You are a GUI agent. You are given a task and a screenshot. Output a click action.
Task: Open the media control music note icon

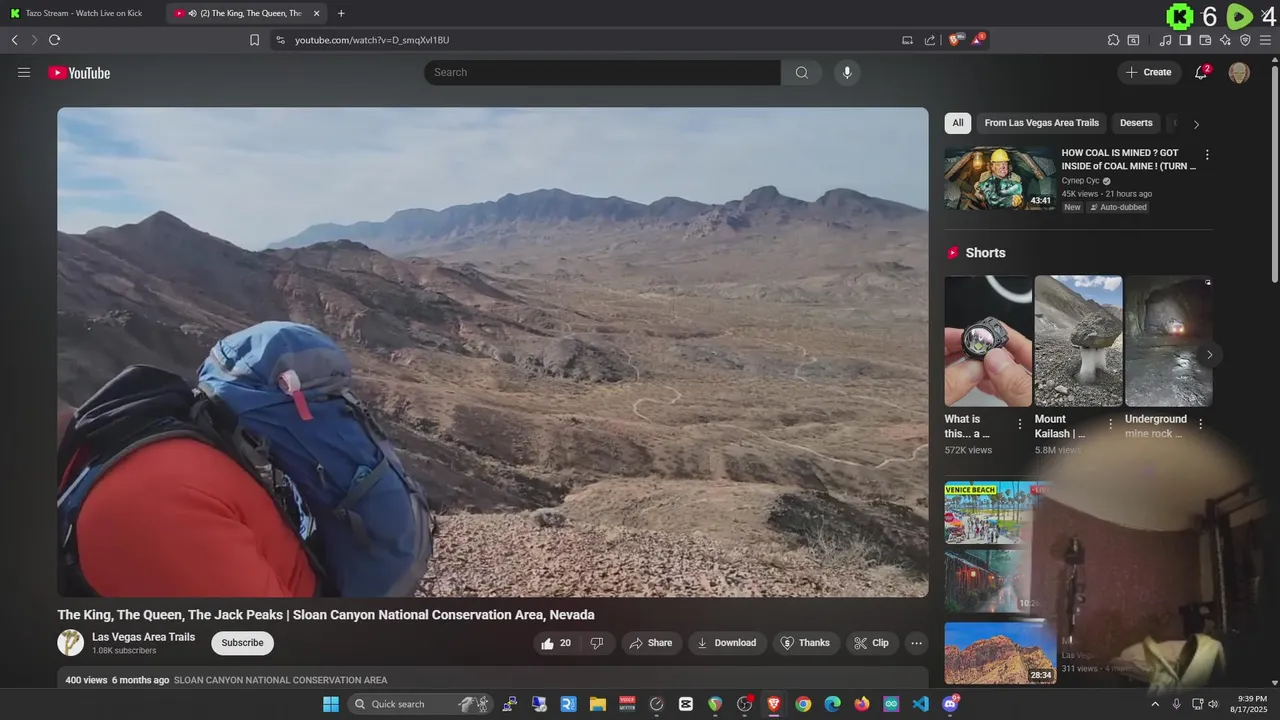pyautogui.click(x=1165, y=40)
